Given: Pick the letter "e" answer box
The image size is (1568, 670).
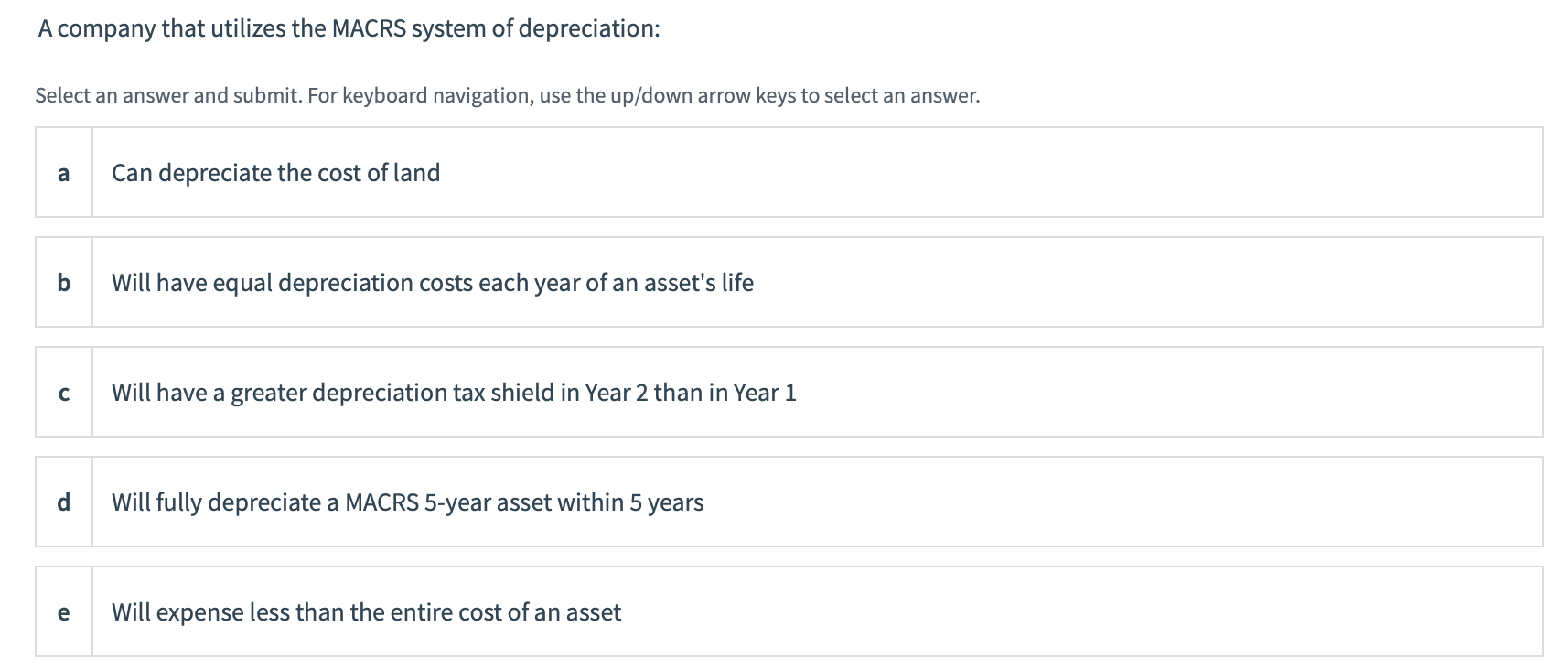Looking at the screenshot, I should (x=63, y=612).
